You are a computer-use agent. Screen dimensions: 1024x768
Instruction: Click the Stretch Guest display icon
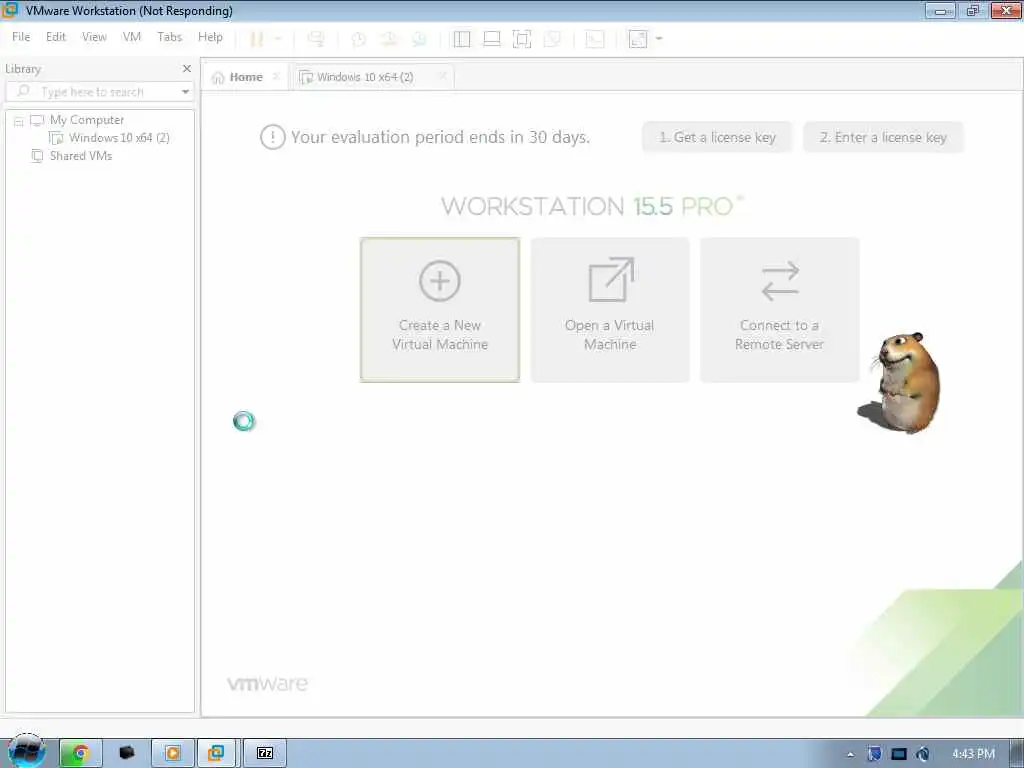tap(638, 39)
